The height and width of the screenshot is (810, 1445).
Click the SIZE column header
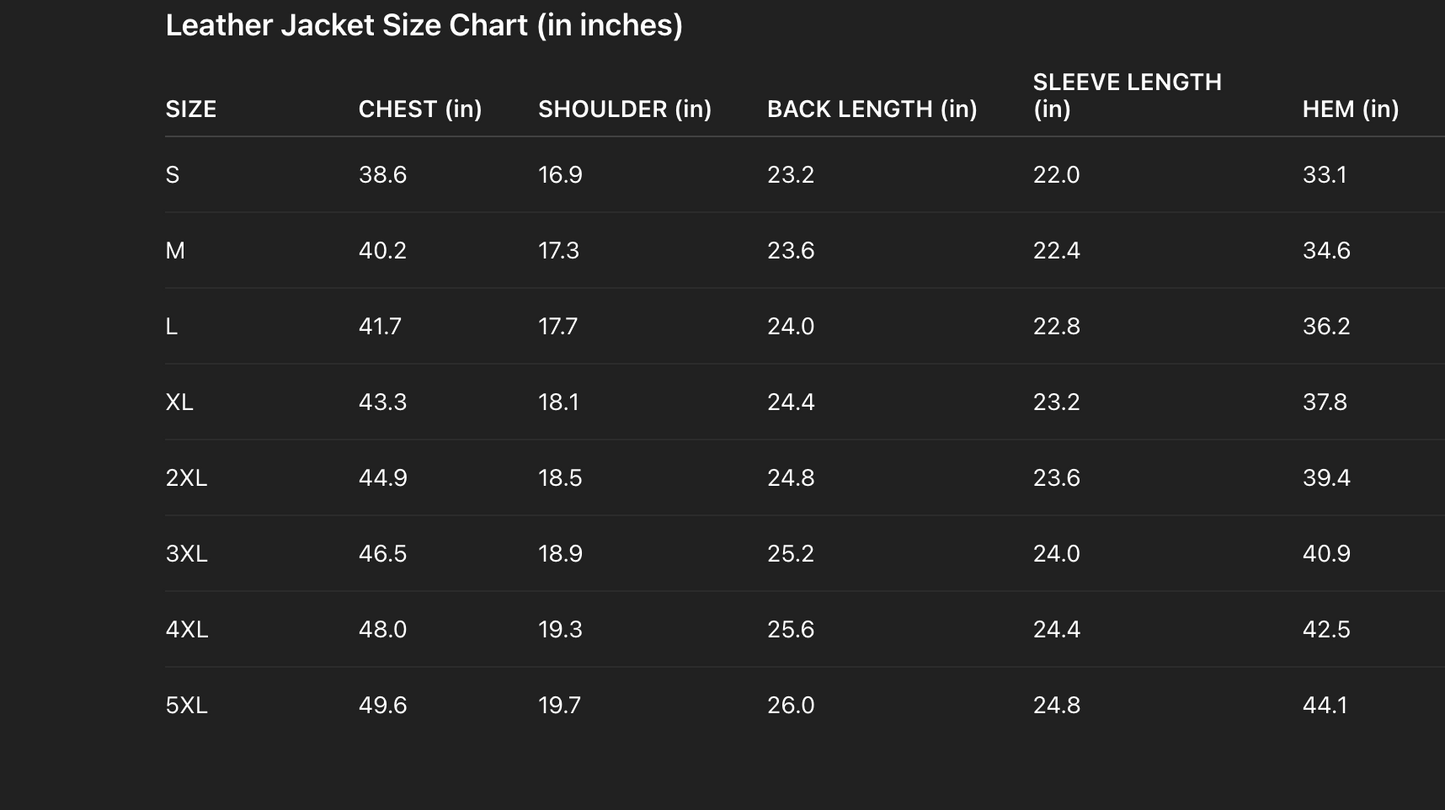191,109
